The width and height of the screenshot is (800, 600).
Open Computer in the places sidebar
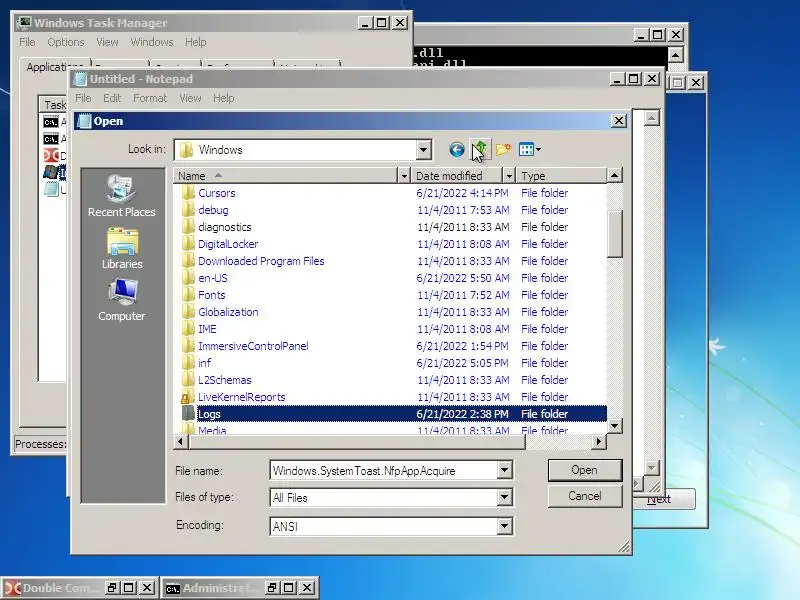pyautogui.click(x=121, y=300)
